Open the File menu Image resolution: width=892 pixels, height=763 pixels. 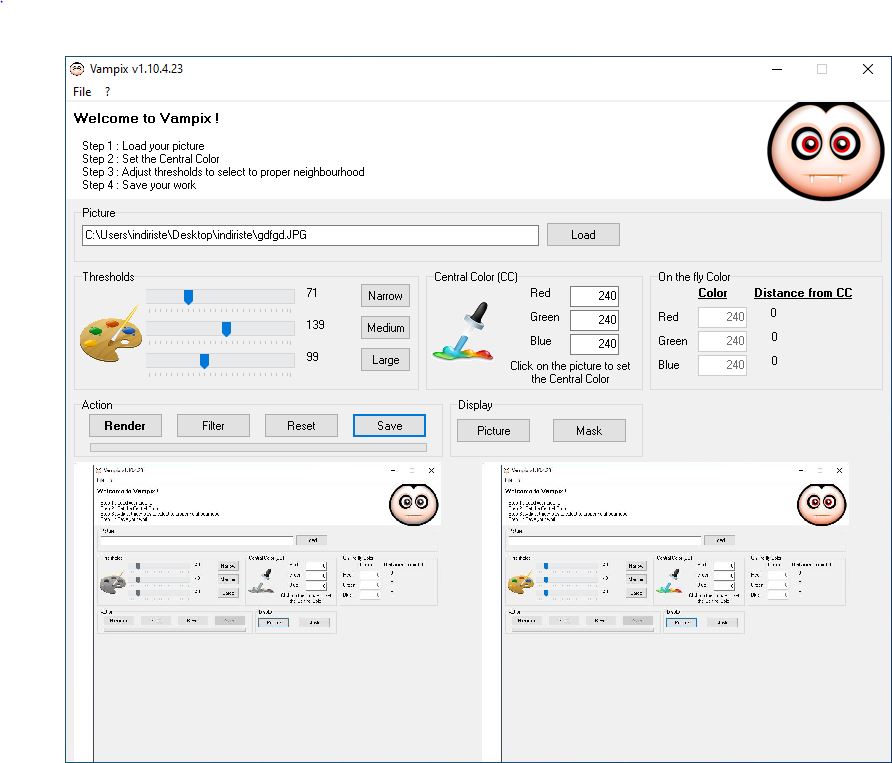point(82,92)
